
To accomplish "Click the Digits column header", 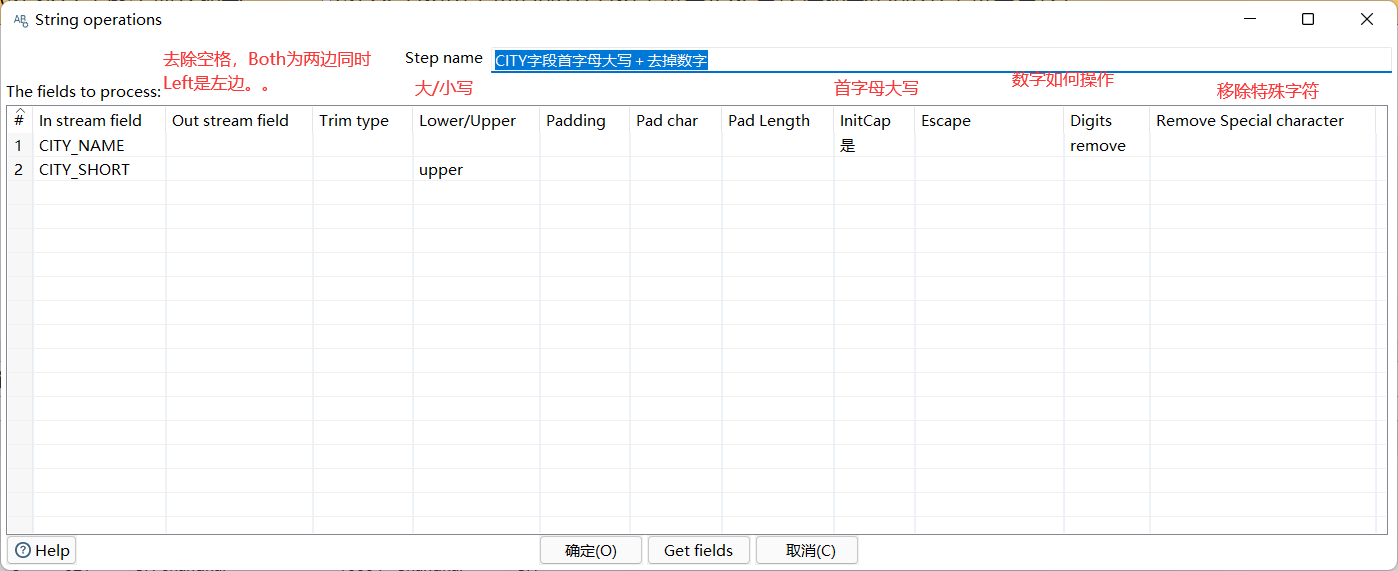I will (x=1107, y=120).
